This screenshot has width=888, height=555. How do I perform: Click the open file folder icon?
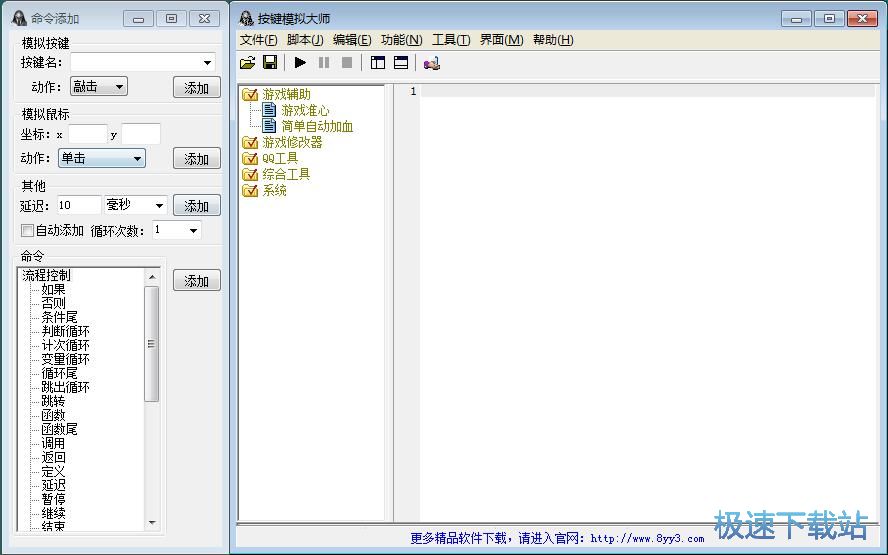pos(247,63)
